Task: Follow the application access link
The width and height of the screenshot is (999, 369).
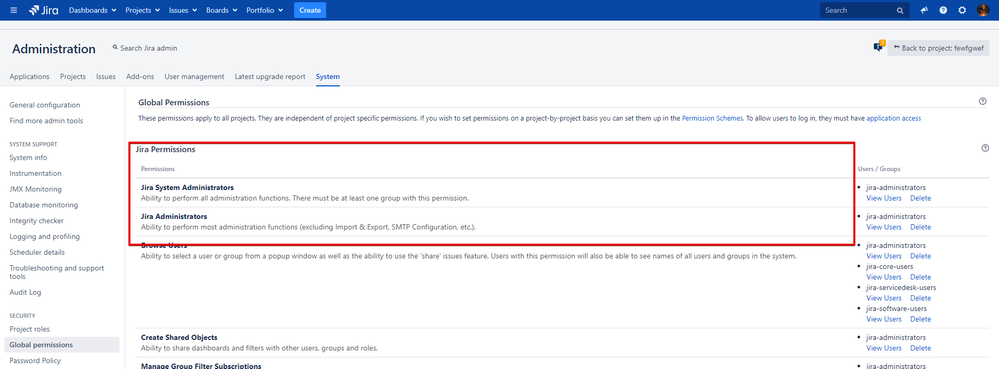Action: pyautogui.click(x=893, y=119)
